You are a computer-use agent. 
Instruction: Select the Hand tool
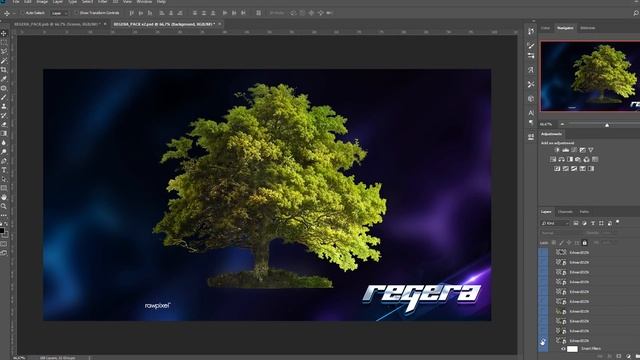[4, 197]
